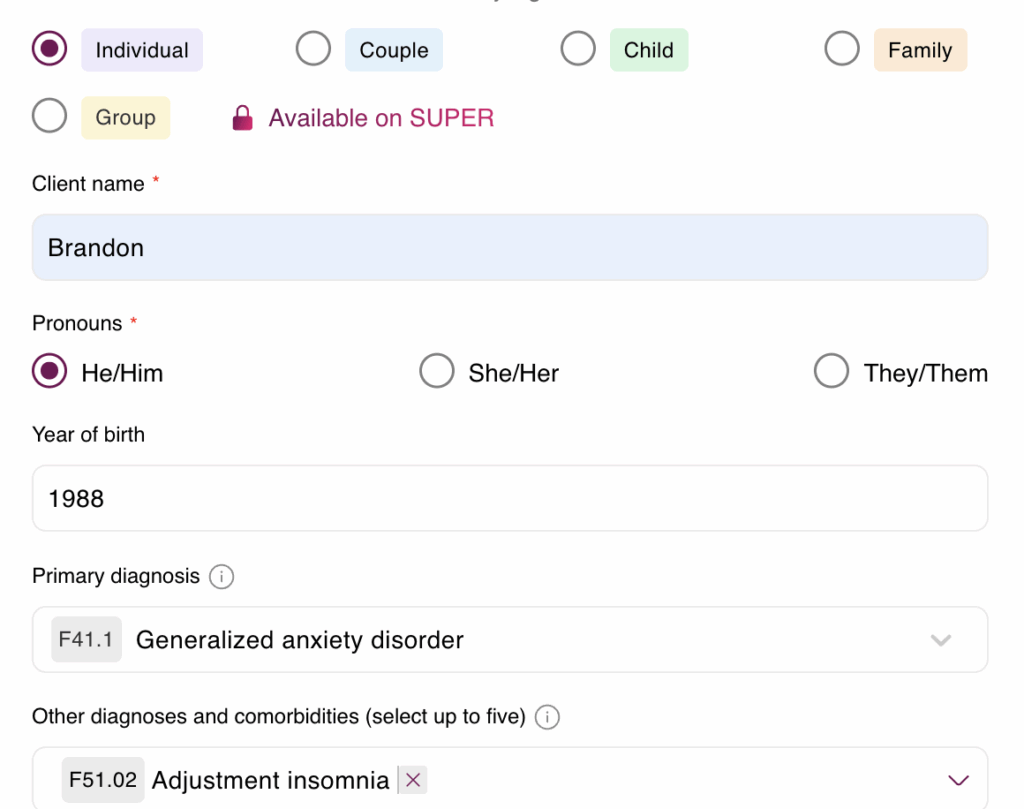Select He/Him pronouns radio button
Viewport: 1024px width, 809px height.
50,371
